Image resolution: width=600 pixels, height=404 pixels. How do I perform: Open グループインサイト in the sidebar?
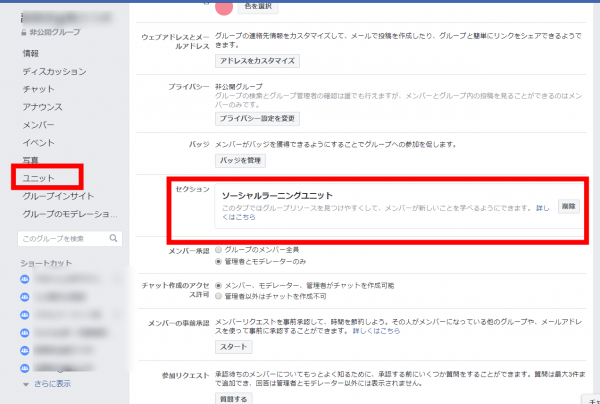tap(58, 196)
